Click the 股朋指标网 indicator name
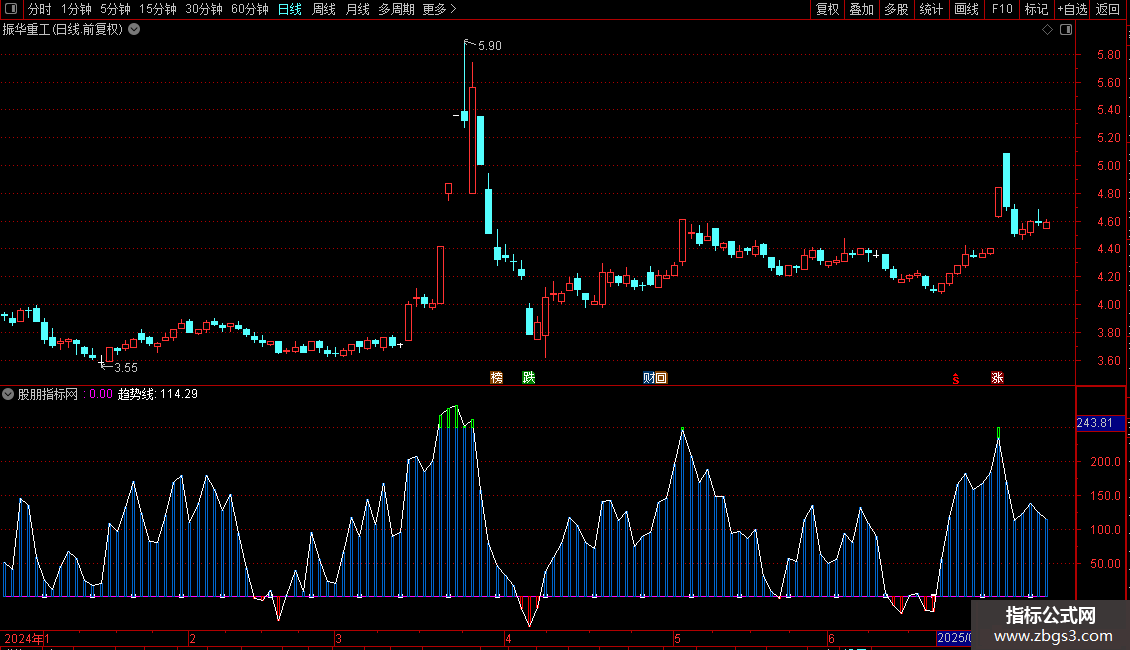 (x=48, y=394)
